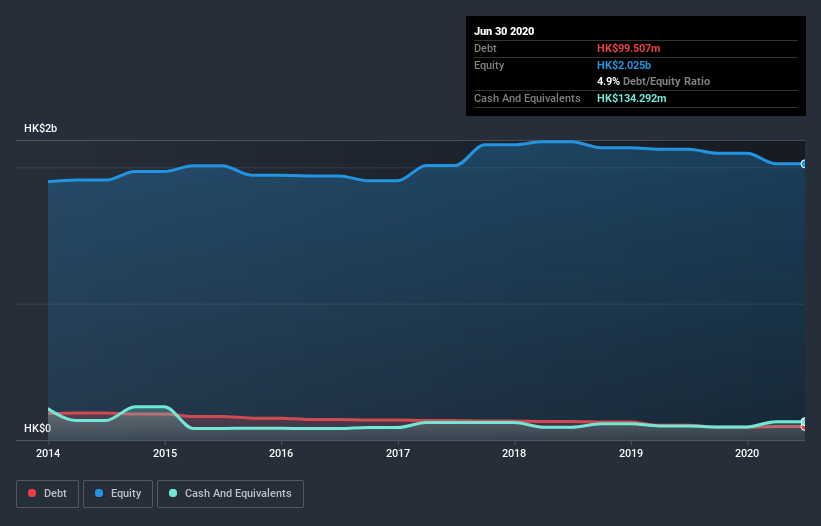Screen dimensions: 821x526
Task: Click the 2015 x-axis label
Action: pyautogui.click(x=165, y=453)
